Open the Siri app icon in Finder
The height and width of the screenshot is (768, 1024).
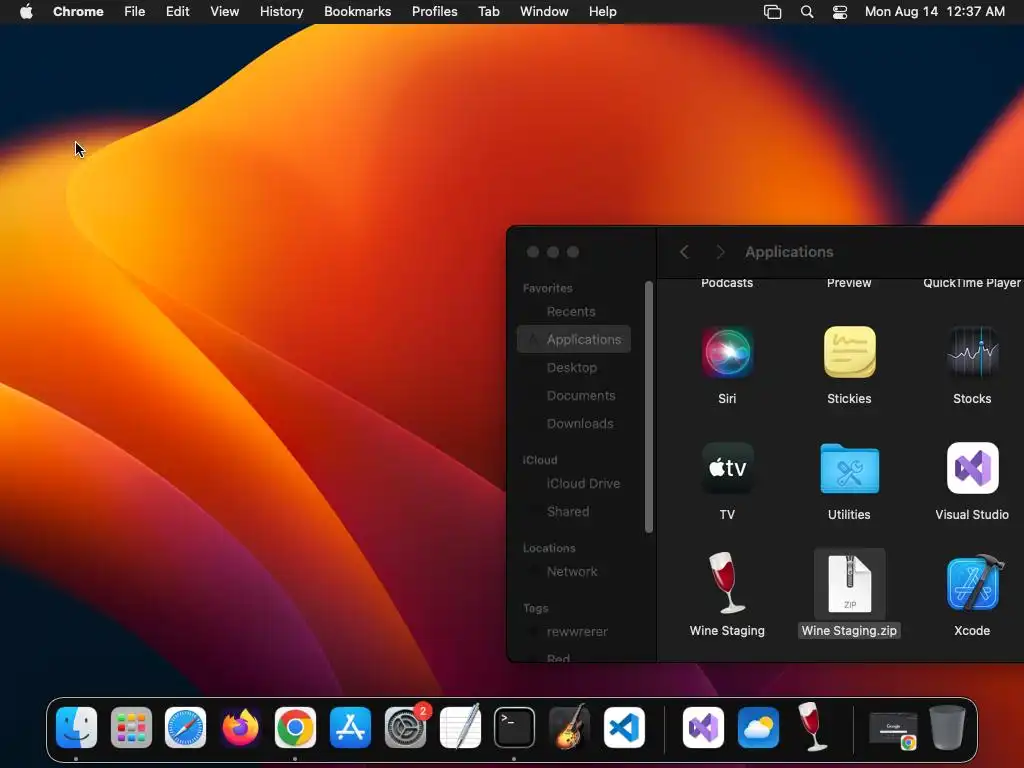pyautogui.click(x=727, y=353)
